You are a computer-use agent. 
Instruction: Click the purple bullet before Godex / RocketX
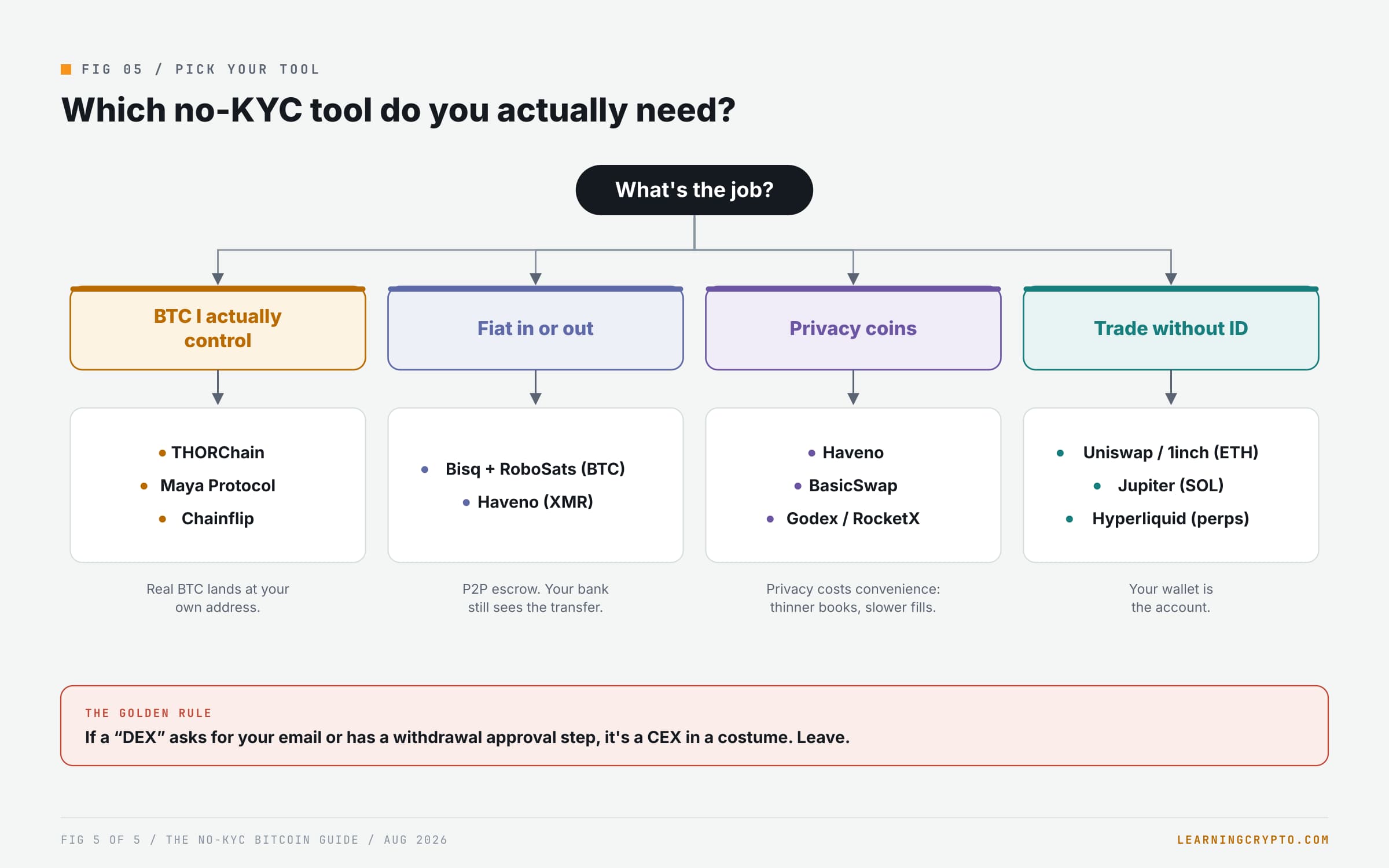pyautogui.click(x=770, y=519)
